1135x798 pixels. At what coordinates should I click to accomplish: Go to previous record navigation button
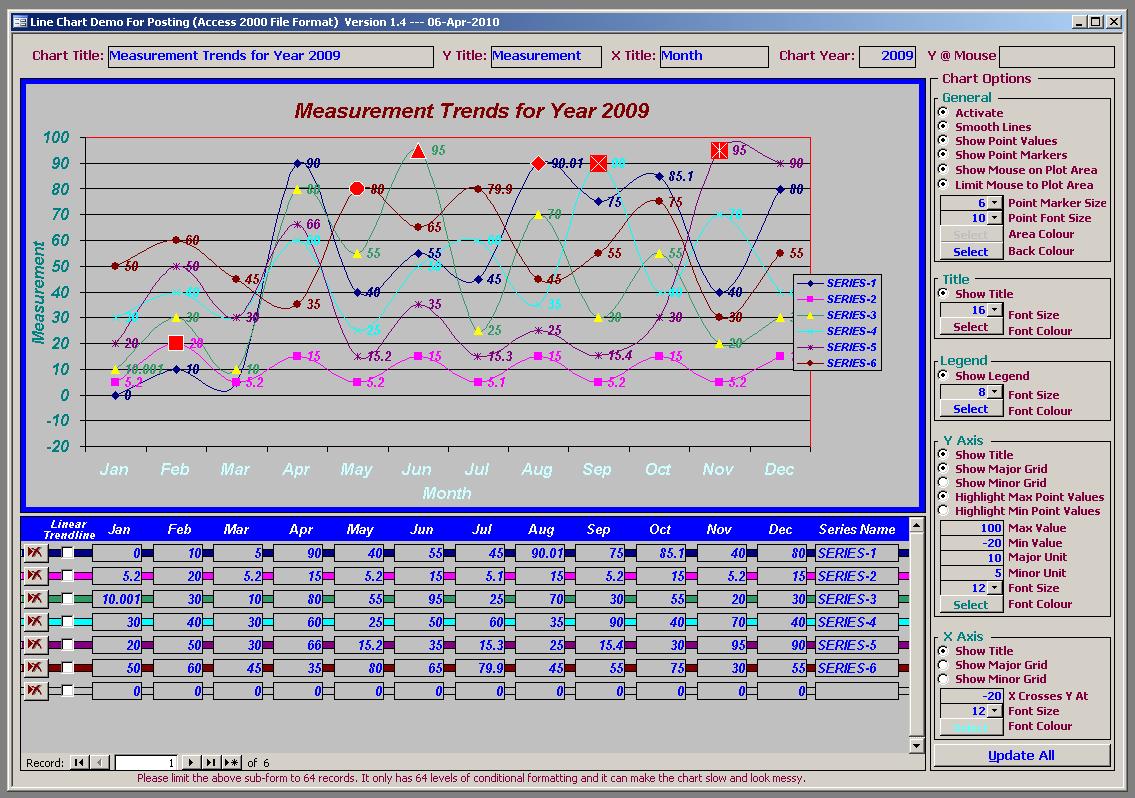click(x=100, y=763)
